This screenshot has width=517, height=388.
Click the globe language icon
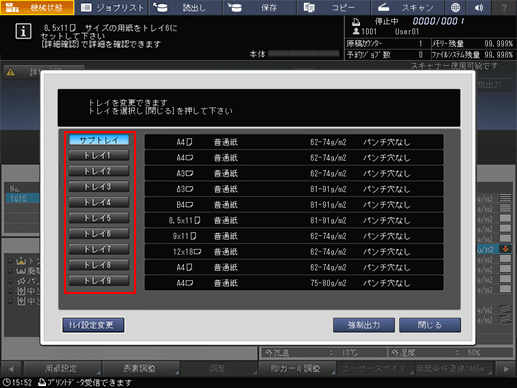click(x=455, y=7)
